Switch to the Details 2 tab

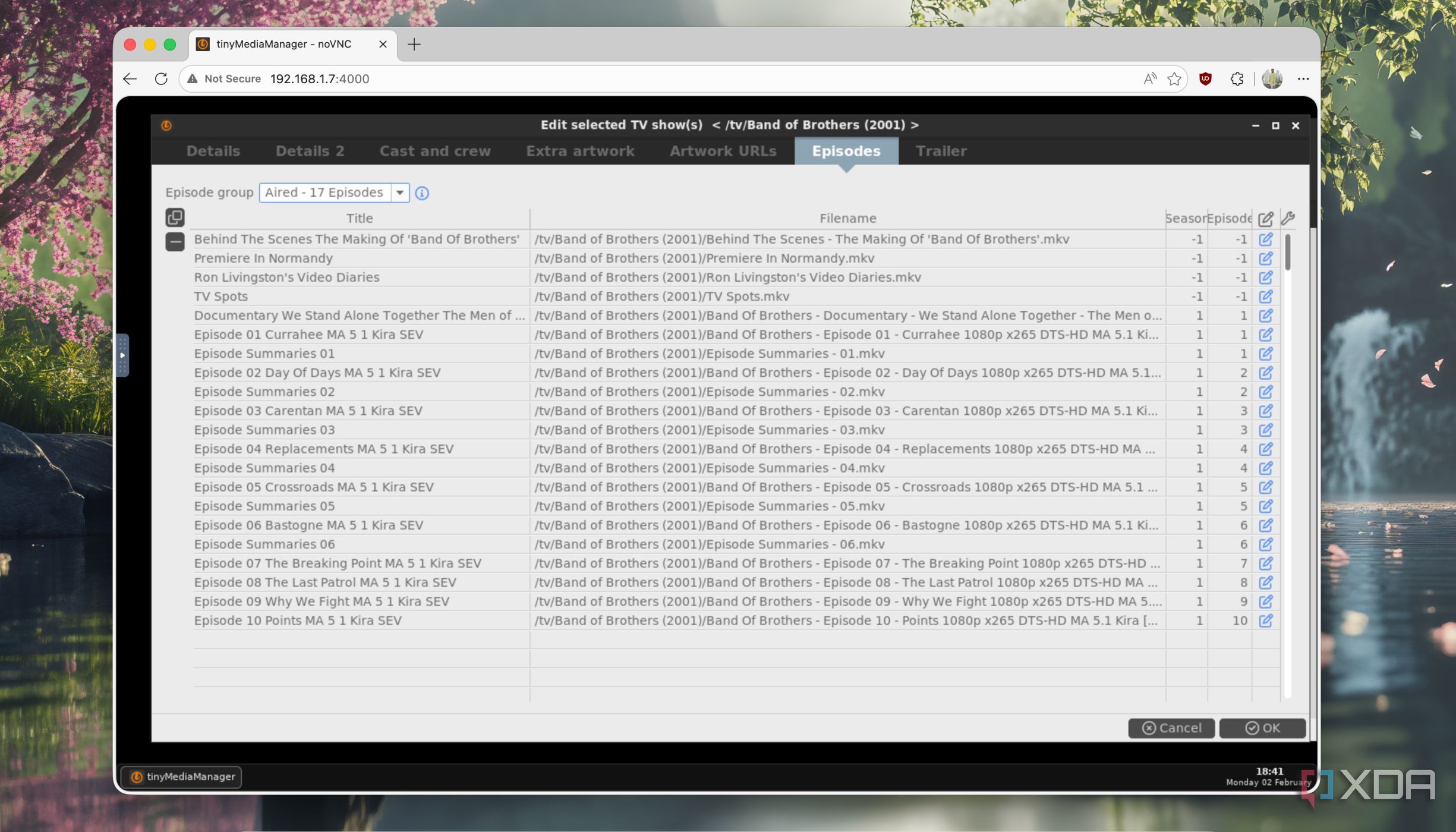[x=310, y=151]
